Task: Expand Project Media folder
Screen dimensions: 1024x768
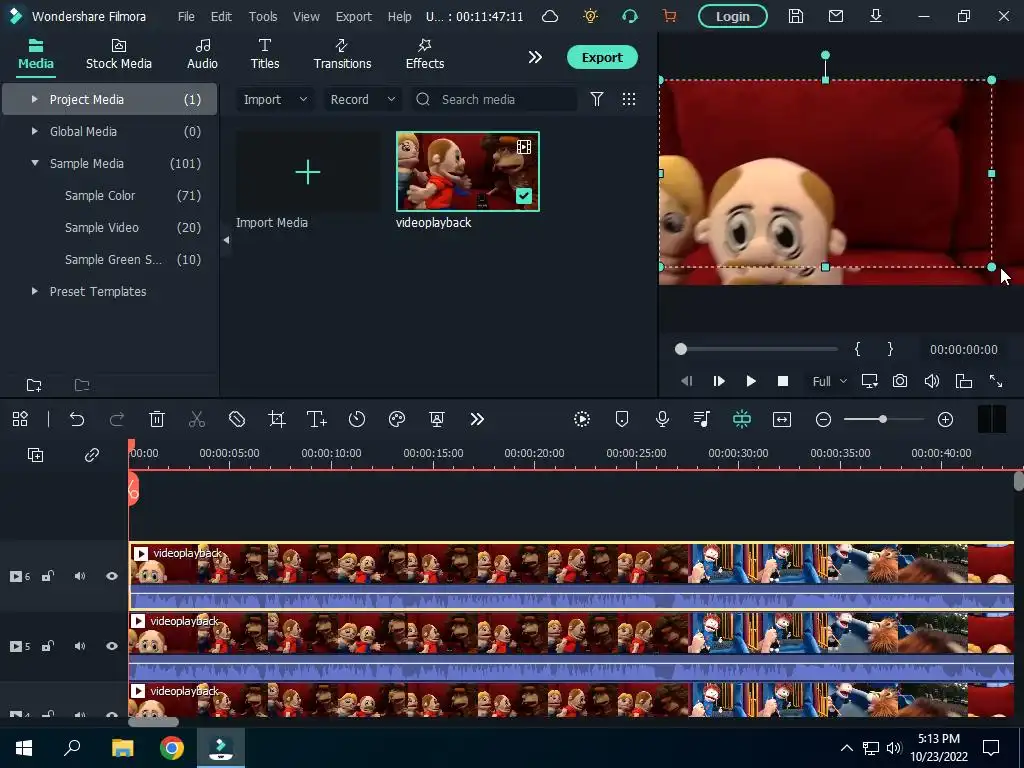Action: coord(34,99)
